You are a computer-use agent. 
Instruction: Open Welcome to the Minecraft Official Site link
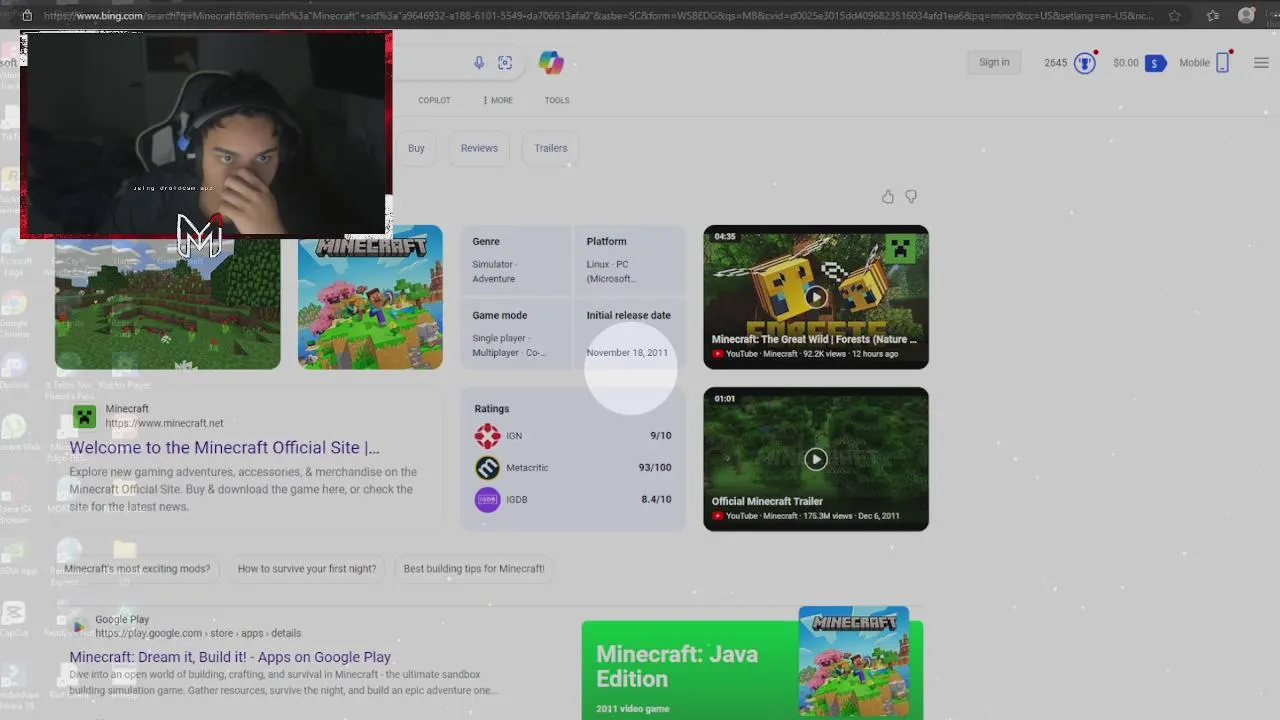(224, 448)
